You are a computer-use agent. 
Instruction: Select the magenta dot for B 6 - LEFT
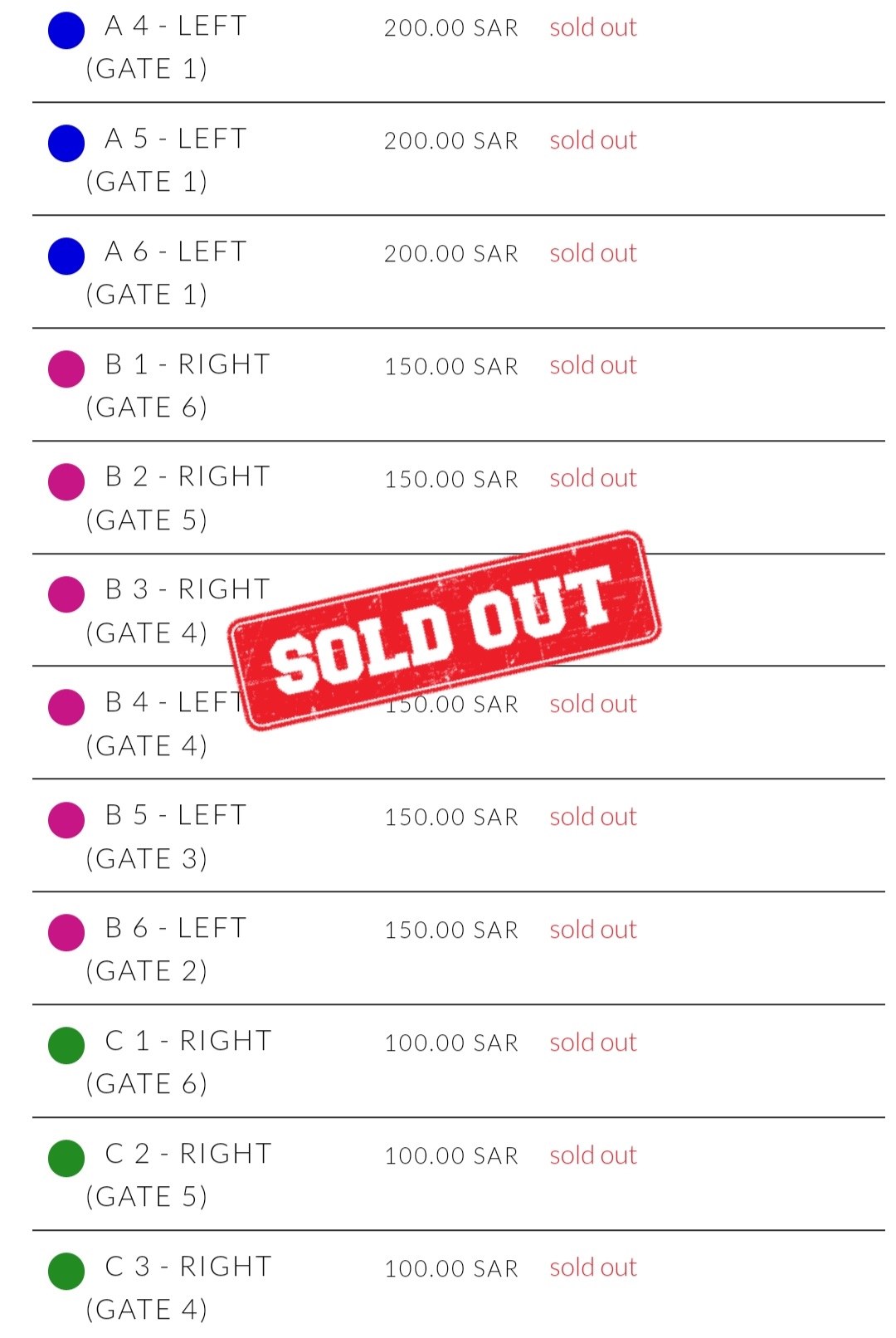pyautogui.click(x=66, y=933)
